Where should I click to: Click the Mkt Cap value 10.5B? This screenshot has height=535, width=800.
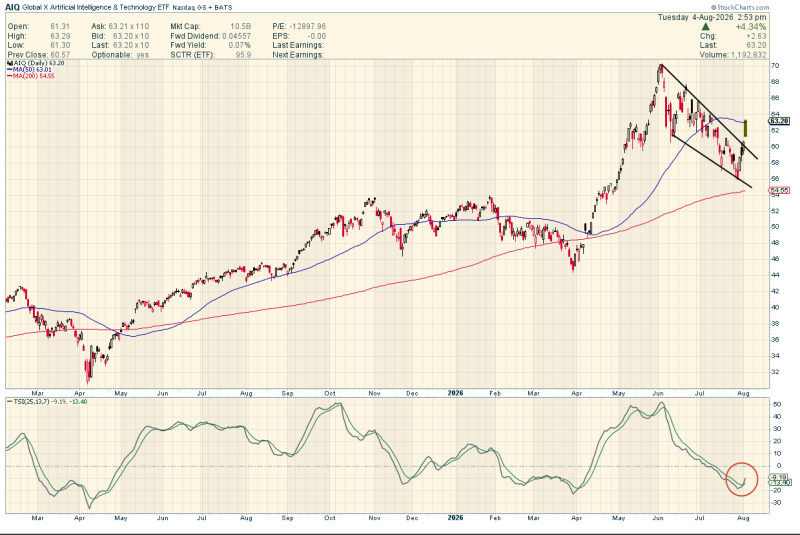point(241,27)
